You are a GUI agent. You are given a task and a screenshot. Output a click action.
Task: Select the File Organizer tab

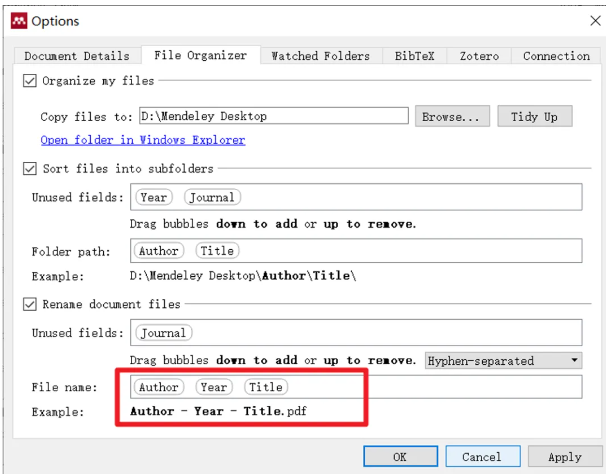(x=200, y=55)
